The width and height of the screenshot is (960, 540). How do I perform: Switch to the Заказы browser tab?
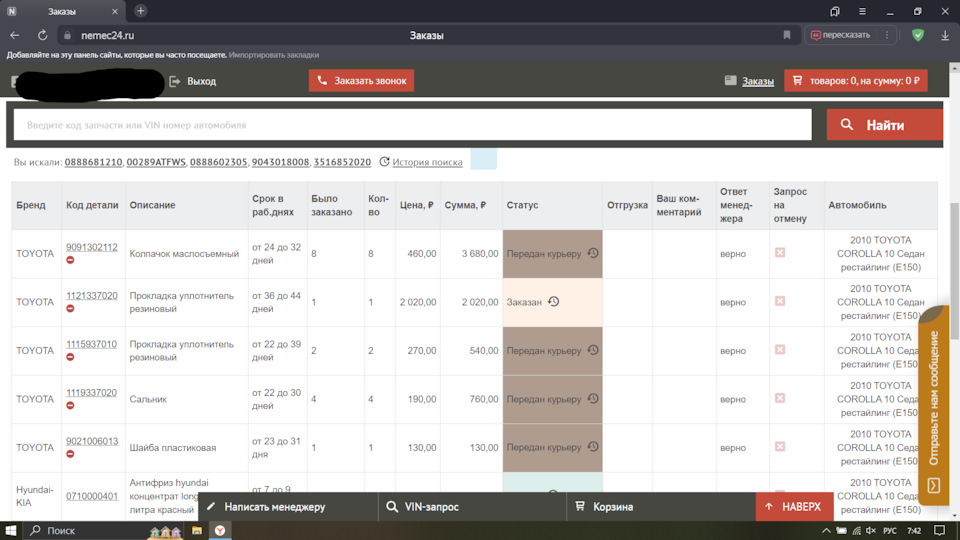click(62, 11)
